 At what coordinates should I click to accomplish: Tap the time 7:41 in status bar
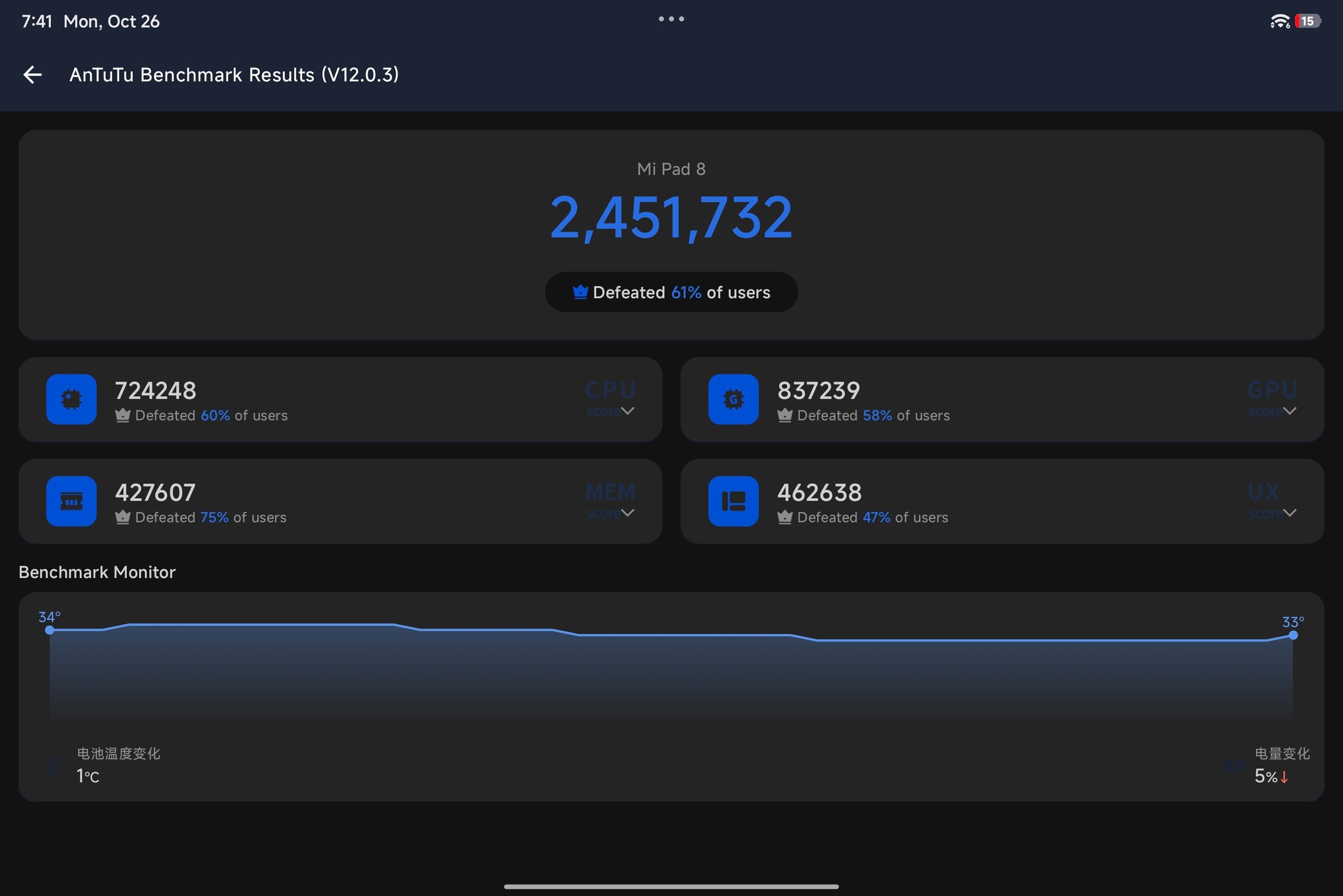pyautogui.click(x=36, y=21)
